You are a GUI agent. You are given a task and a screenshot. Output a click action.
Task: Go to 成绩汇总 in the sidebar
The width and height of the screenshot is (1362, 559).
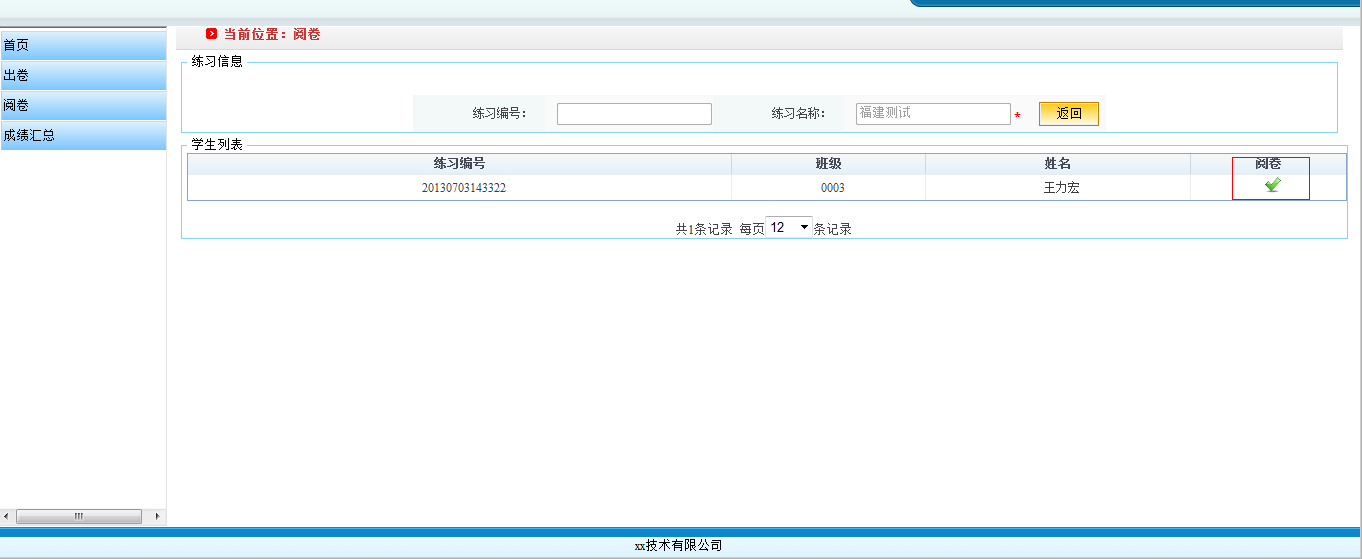click(x=83, y=135)
